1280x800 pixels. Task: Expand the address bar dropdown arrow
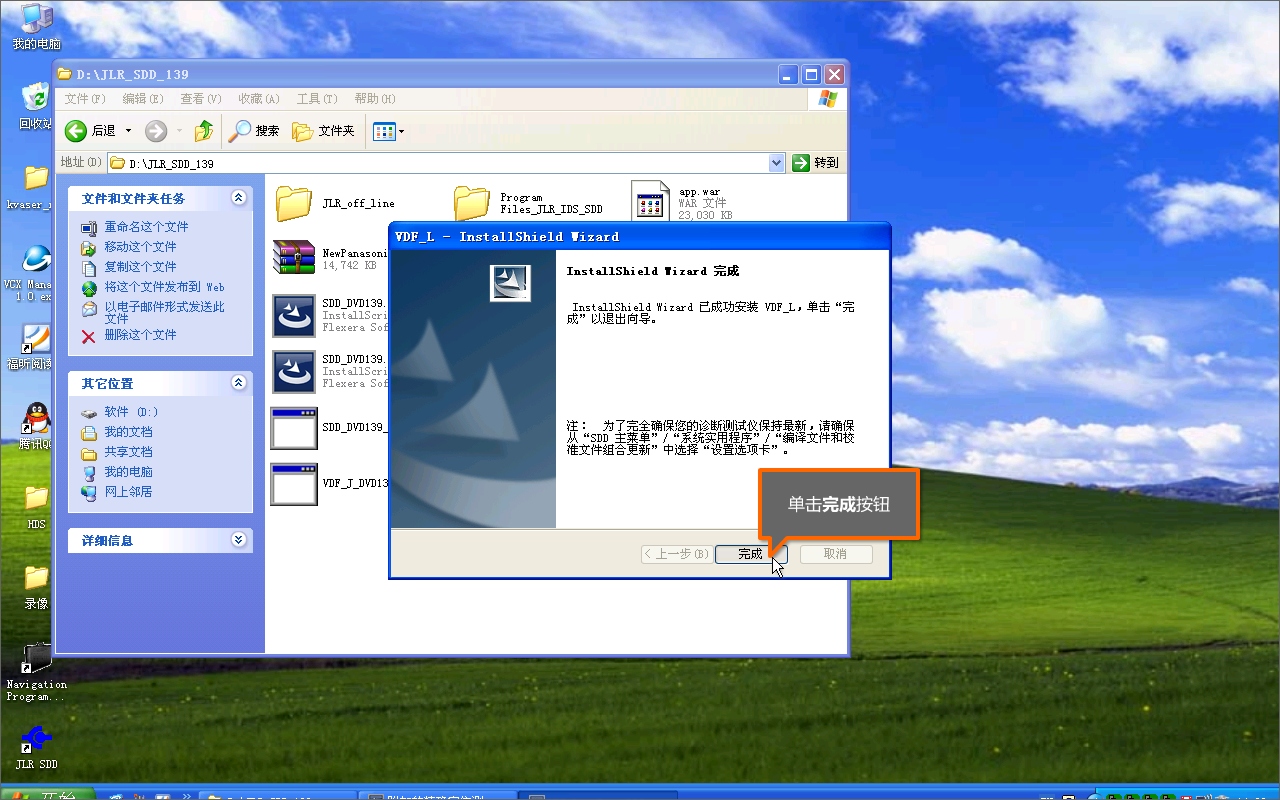(x=777, y=163)
